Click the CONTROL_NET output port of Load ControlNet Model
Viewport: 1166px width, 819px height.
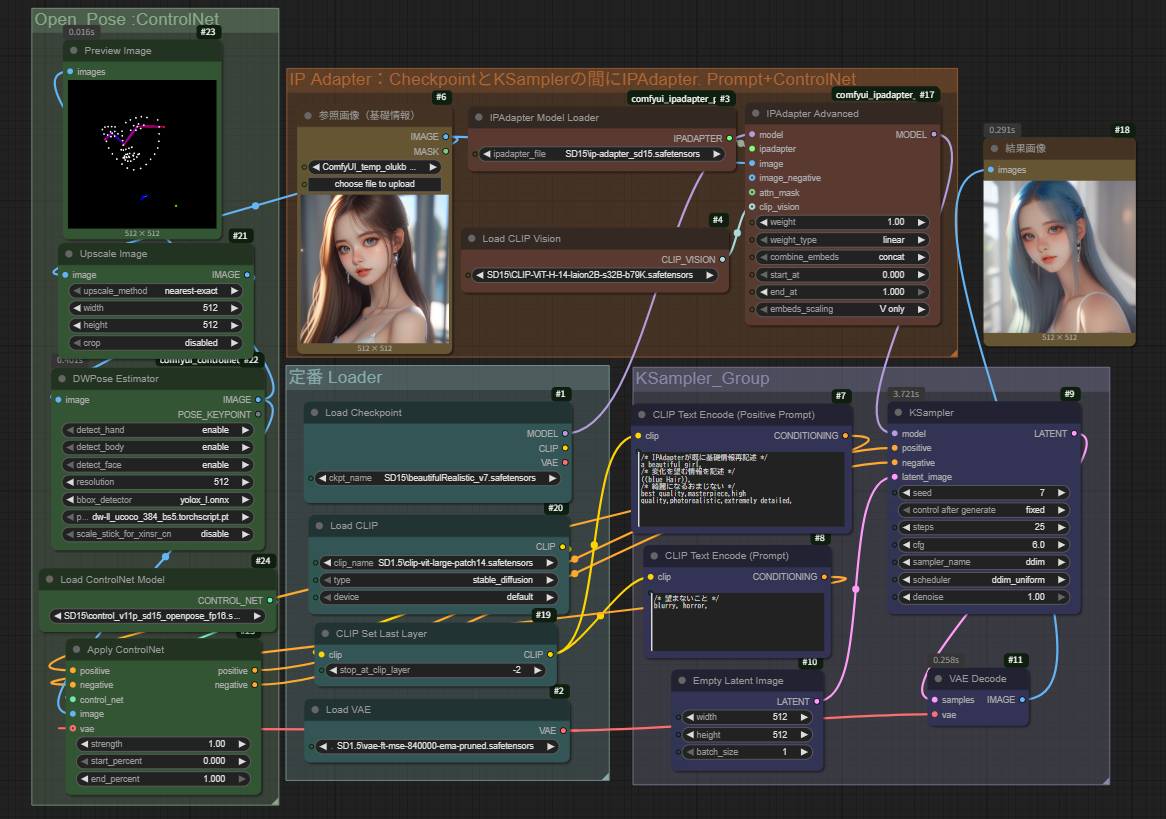pos(269,600)
